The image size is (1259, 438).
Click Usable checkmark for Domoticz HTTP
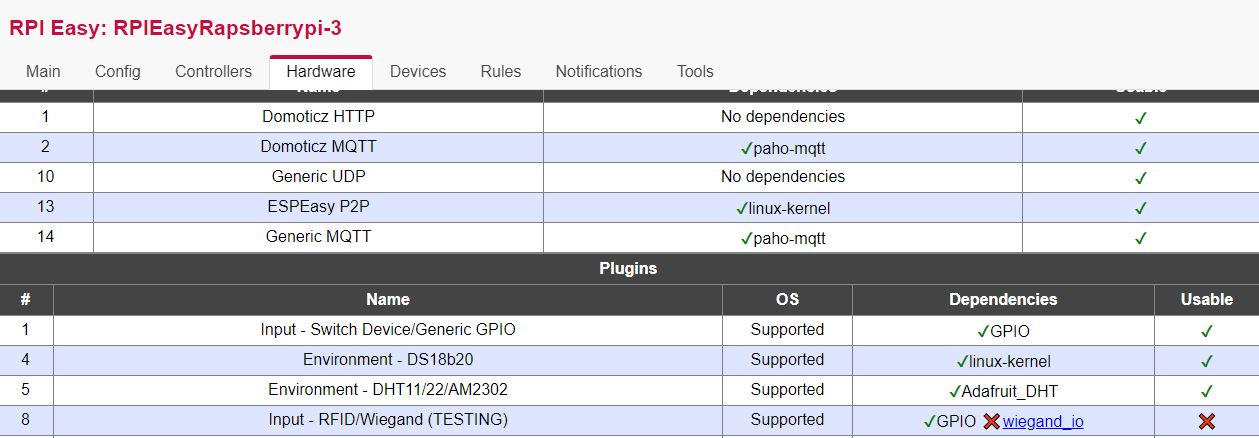coord(1141,118)
